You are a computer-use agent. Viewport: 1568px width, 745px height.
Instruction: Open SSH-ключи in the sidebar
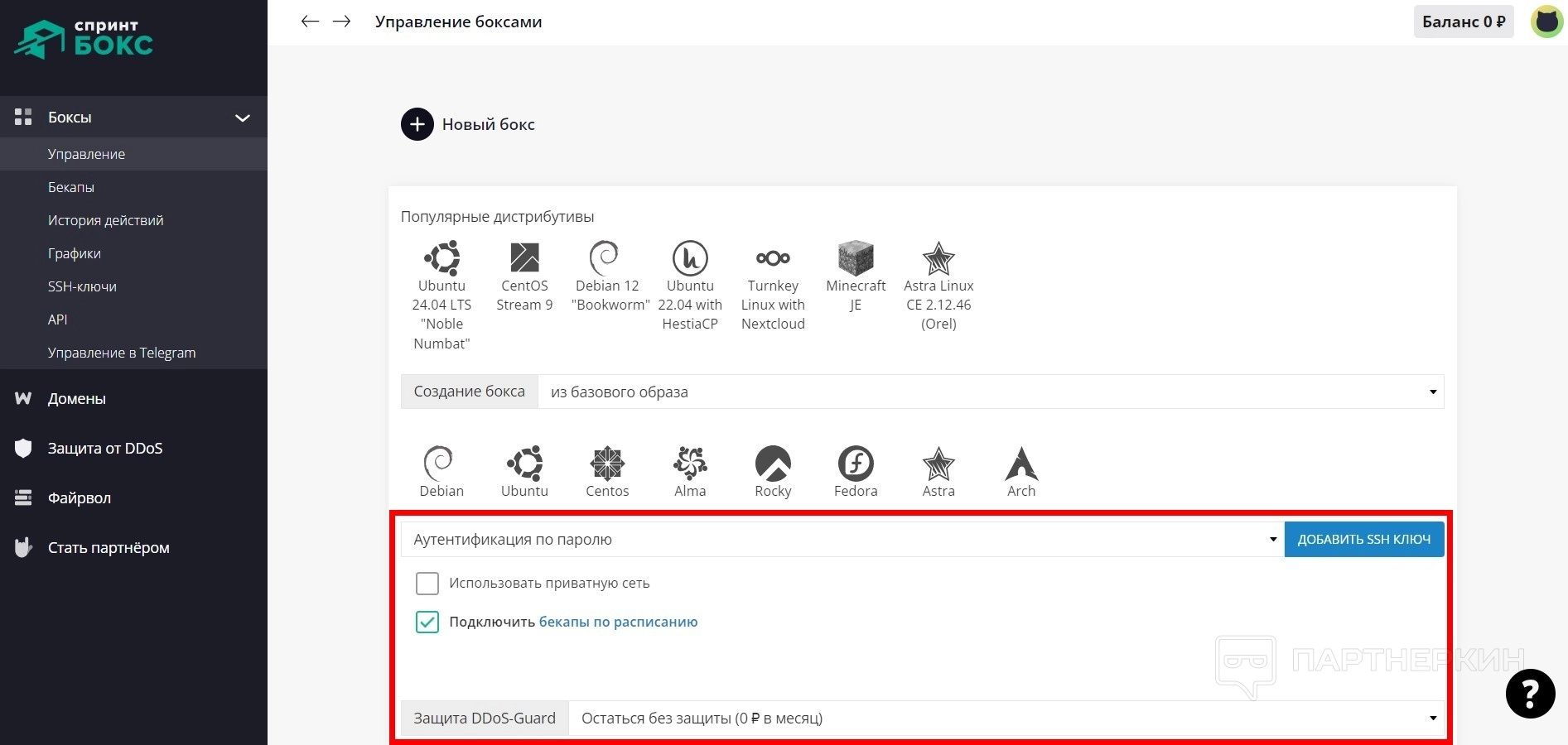(x=82, y=286)
